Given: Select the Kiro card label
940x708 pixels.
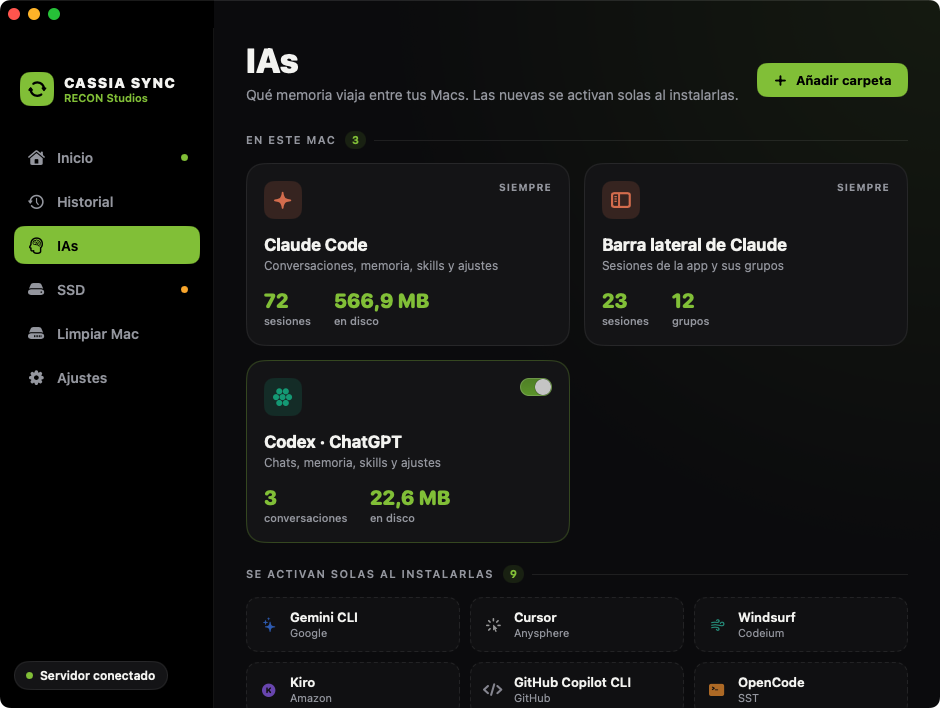Looking at the screenshot, I should (303, 682).
